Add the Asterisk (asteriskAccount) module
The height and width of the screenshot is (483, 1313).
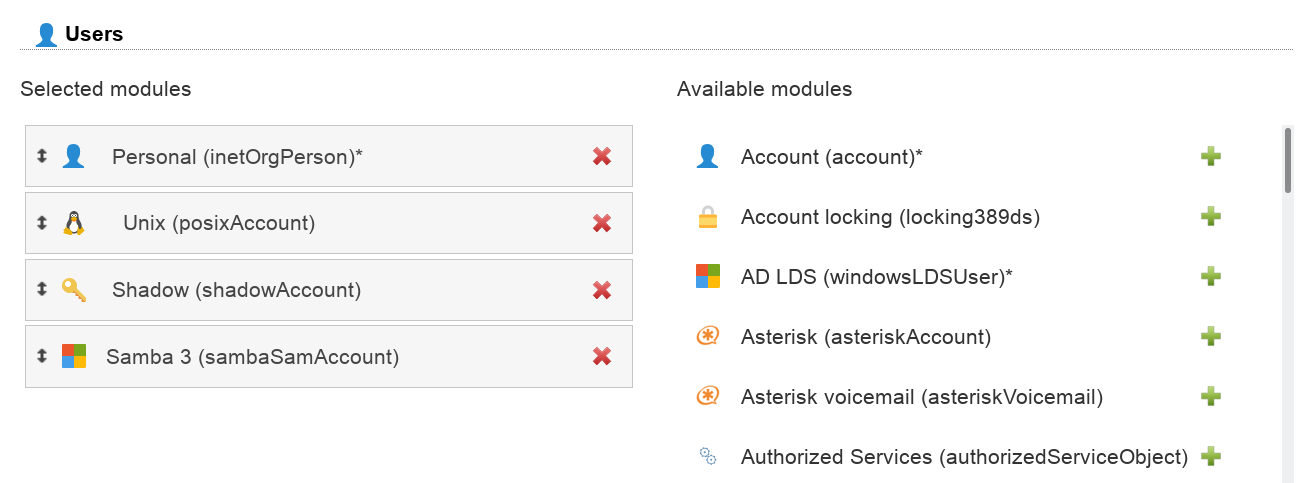click(1211, 336)
